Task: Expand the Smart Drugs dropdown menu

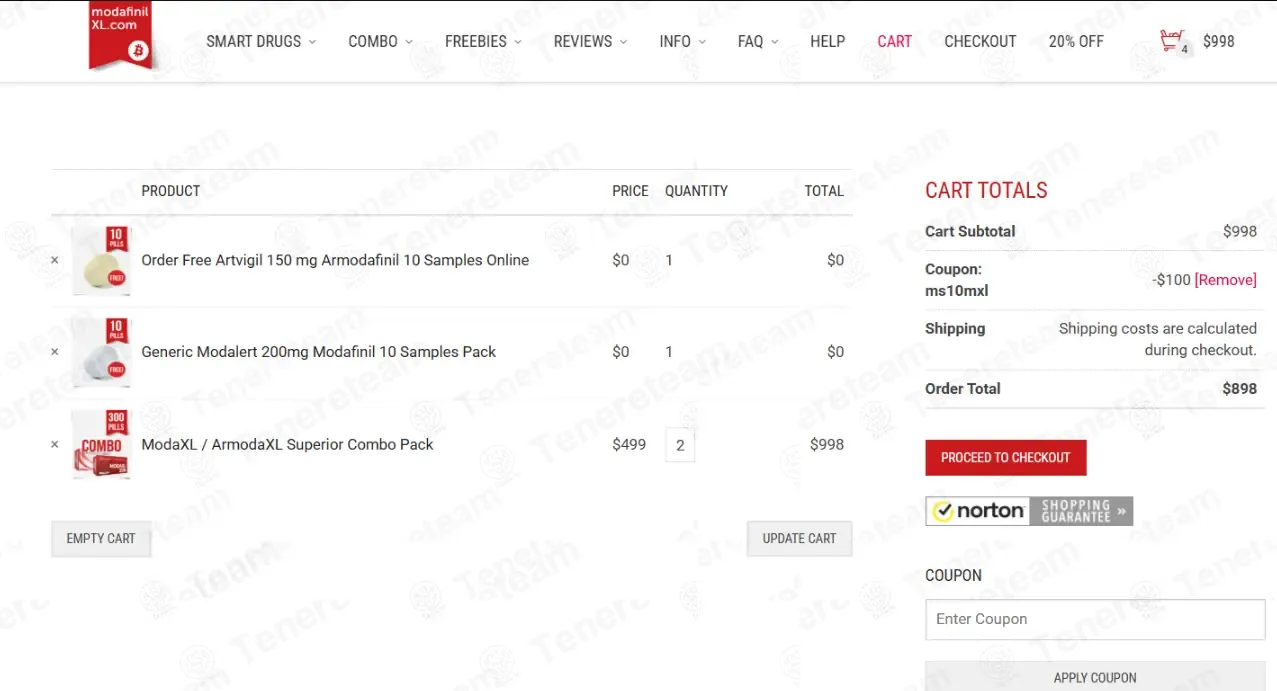Action: [261, 41]
